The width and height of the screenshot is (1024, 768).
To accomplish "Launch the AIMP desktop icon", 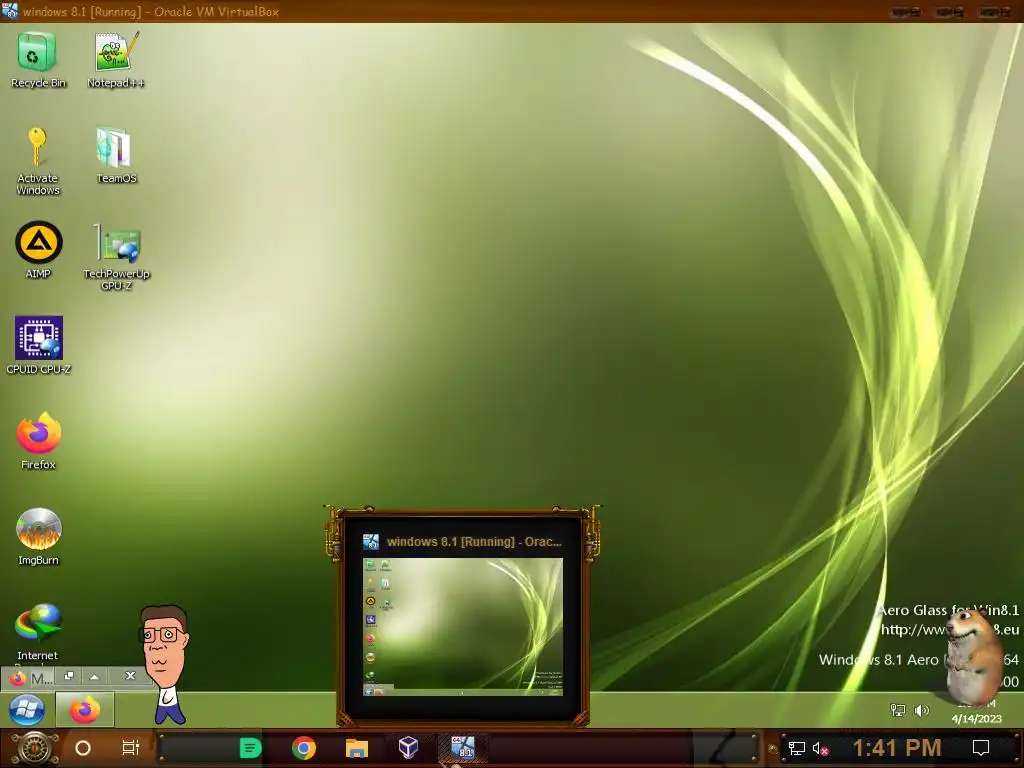I will click(x=38, y=250).
